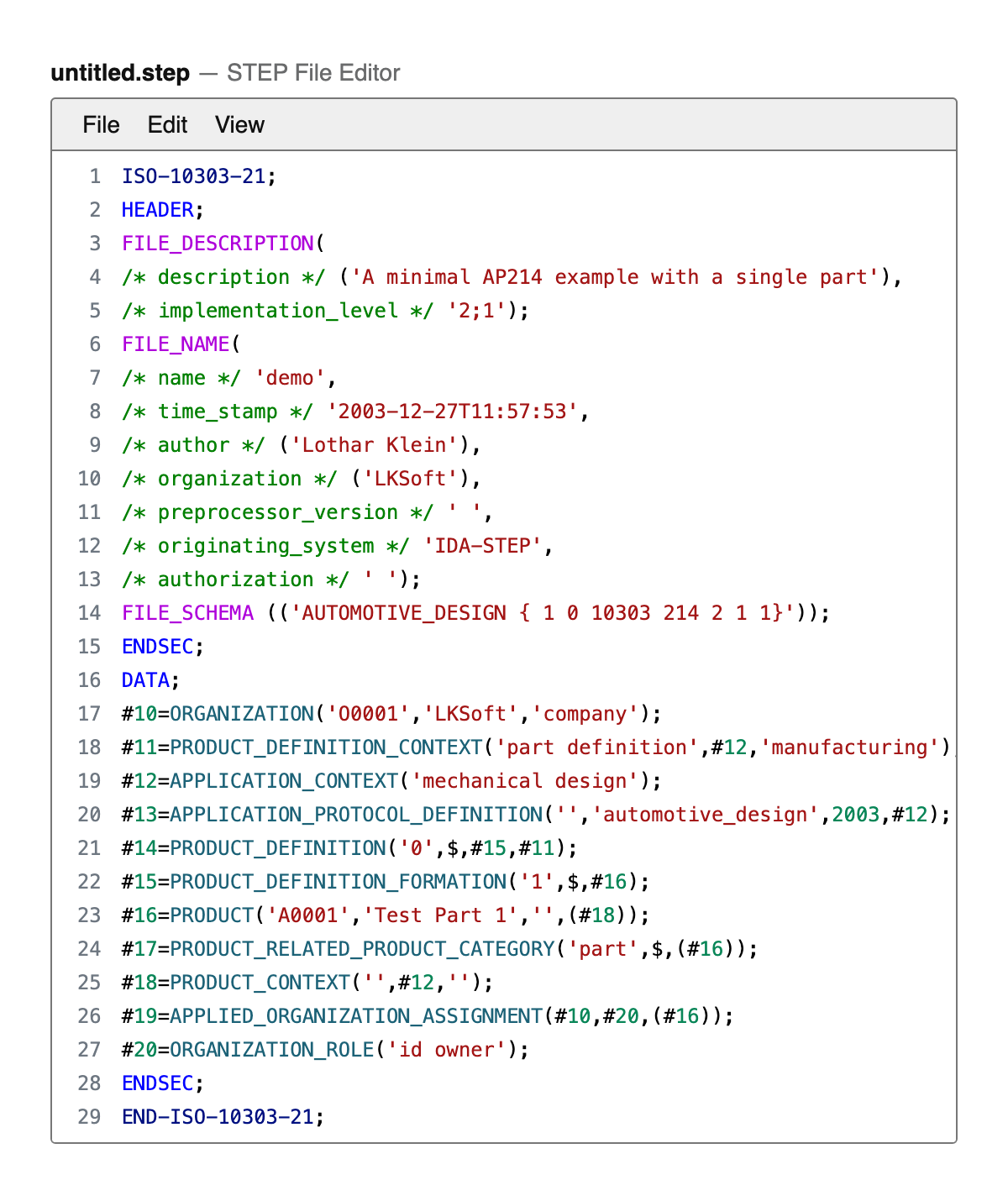Viewport: 1008px width, 1201px height.
Task: Click the 'part' category string on line 24
Action: coord(603,949)
